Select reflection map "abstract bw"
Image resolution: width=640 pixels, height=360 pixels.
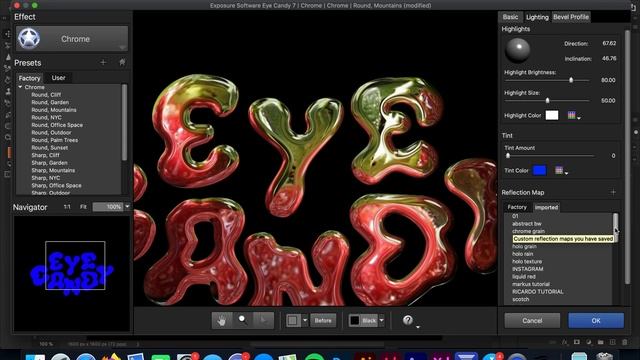(x=527, y=224)
